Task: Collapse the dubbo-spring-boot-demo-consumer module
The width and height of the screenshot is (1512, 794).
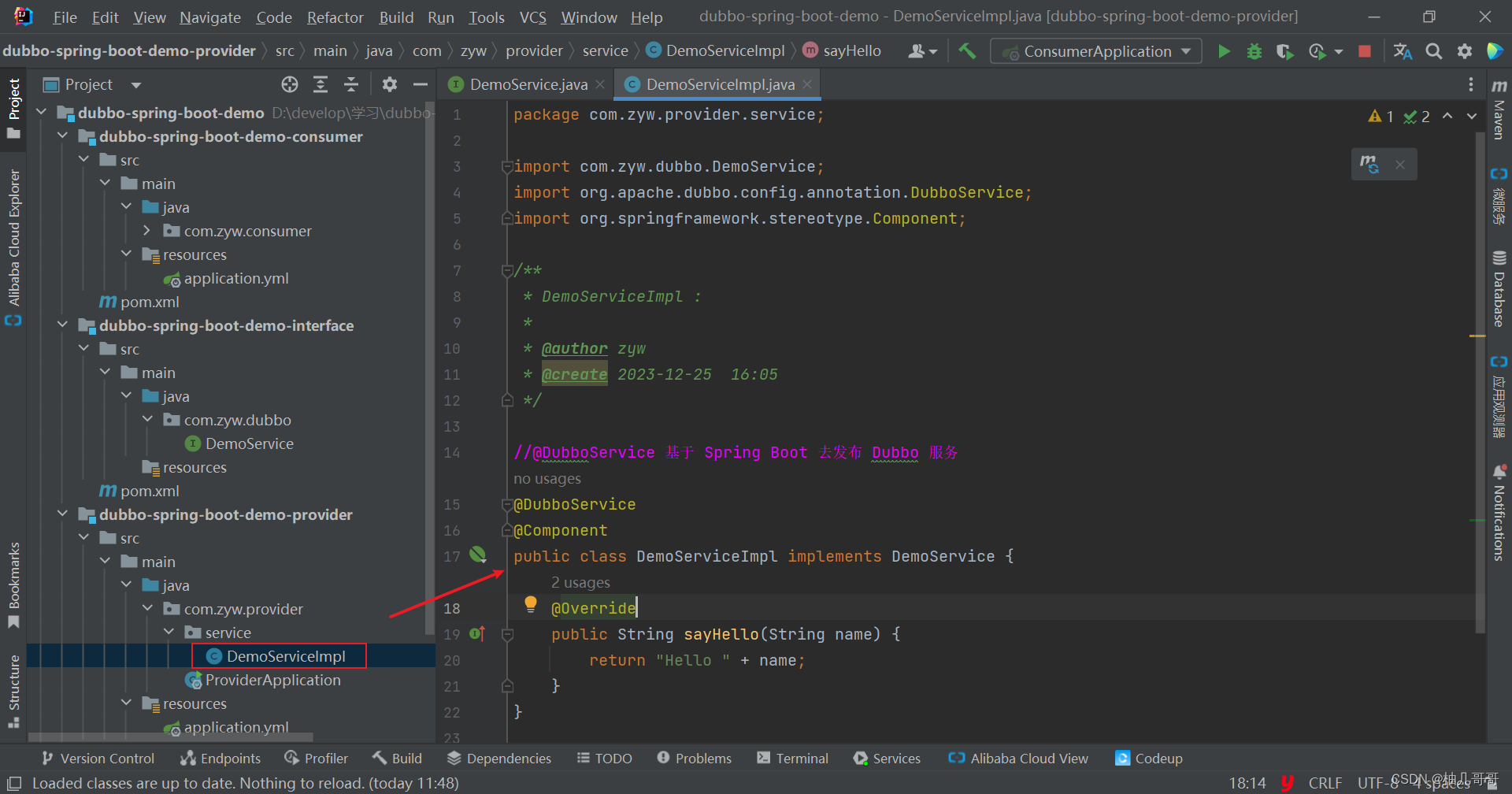Action: pos(63,136)
